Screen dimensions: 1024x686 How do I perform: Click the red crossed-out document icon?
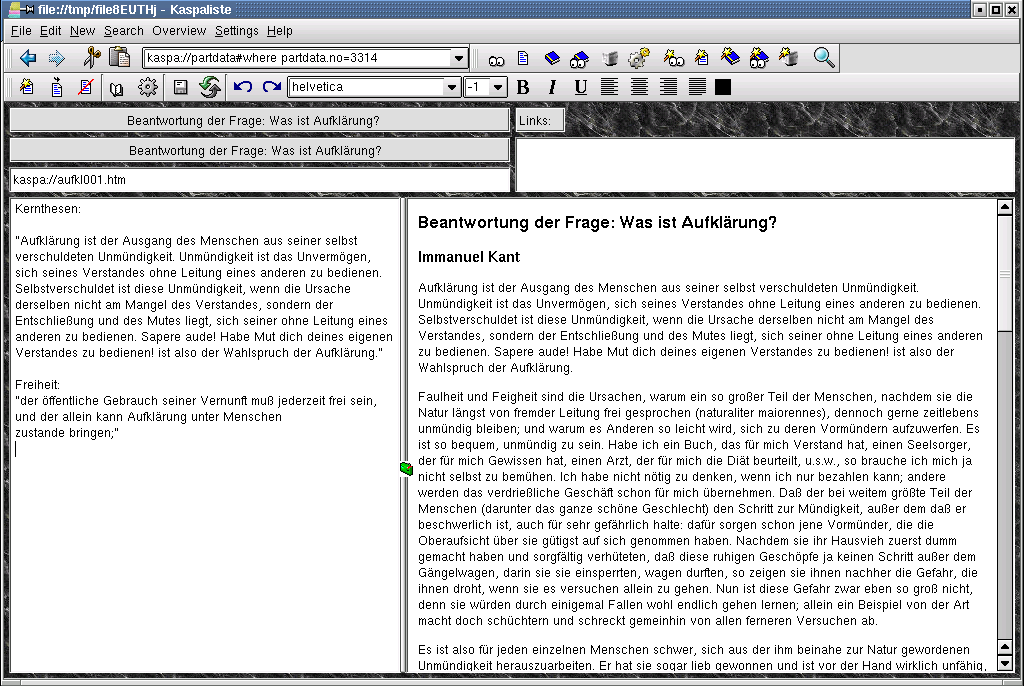pyautogui.click(x=86, y=87)
